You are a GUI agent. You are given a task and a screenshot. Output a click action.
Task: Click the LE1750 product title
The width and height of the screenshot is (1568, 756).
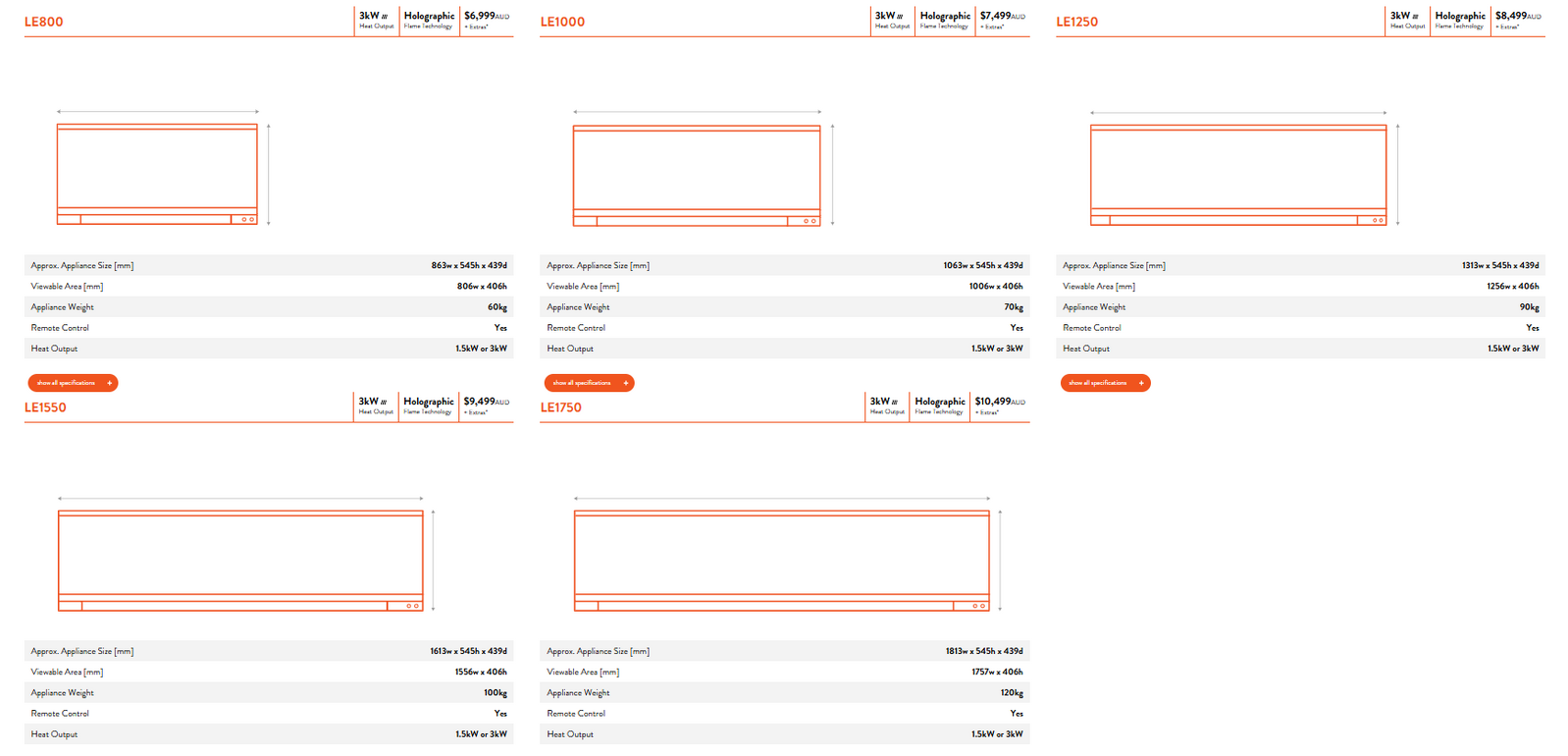click(561, 407)
